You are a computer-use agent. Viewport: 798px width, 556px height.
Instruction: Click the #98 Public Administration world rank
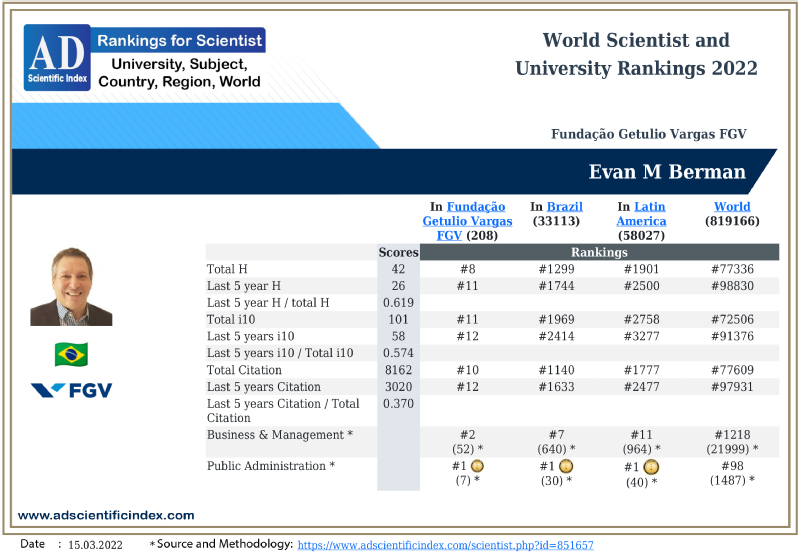pos(732,466)
